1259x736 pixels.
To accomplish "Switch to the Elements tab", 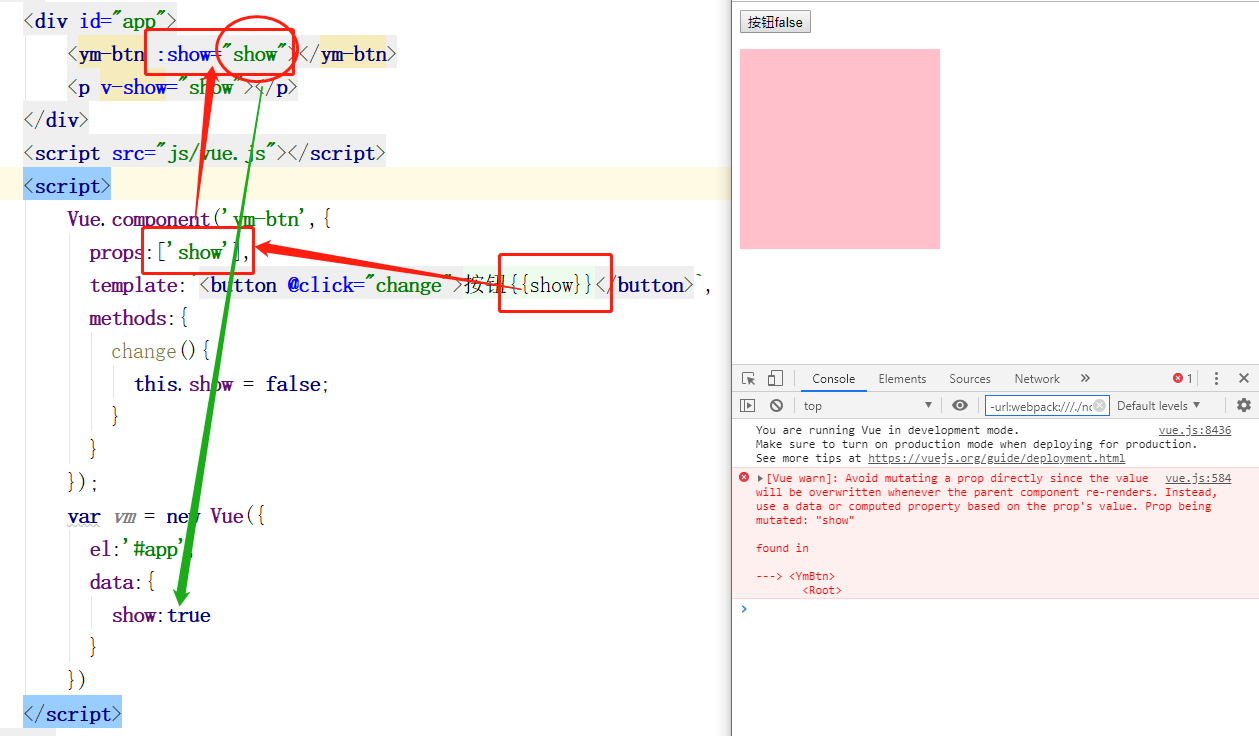I will coord(902,379).
